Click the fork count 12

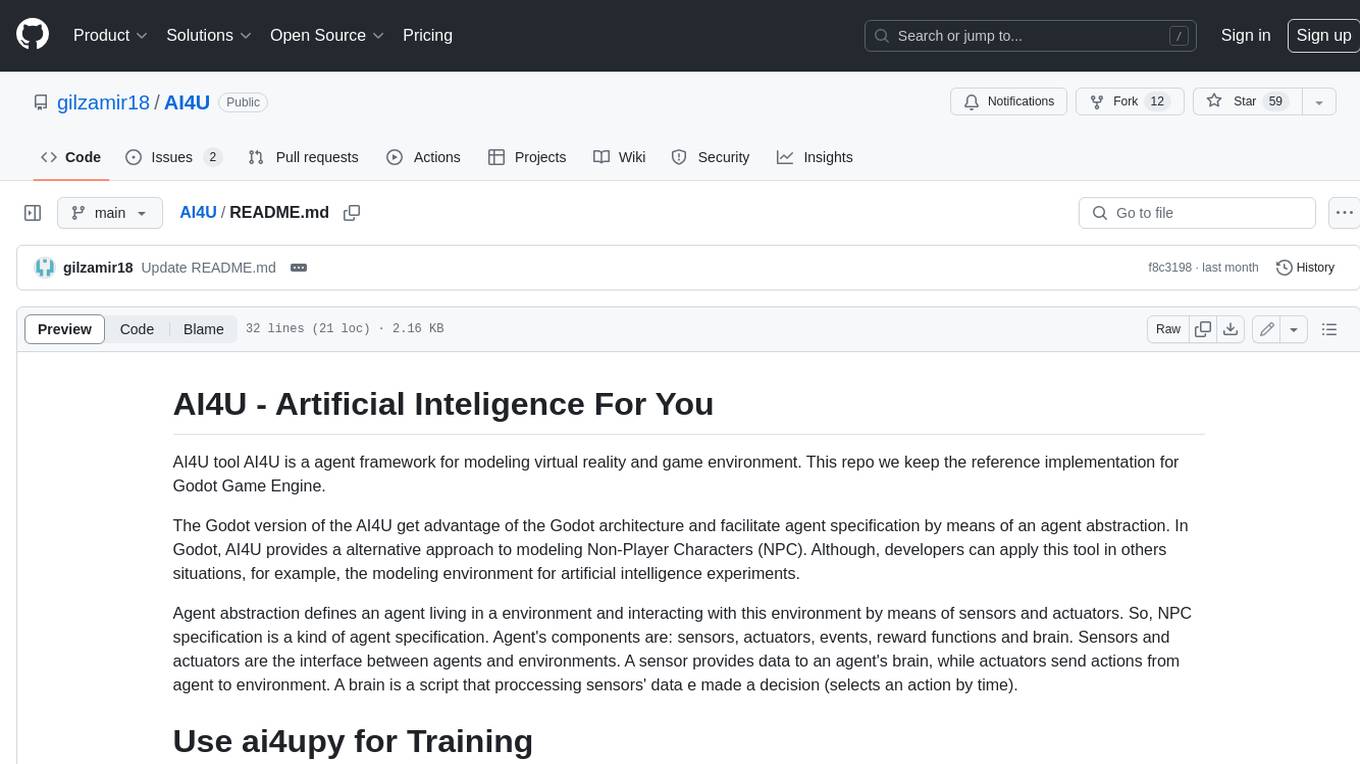pos(1157,102)
